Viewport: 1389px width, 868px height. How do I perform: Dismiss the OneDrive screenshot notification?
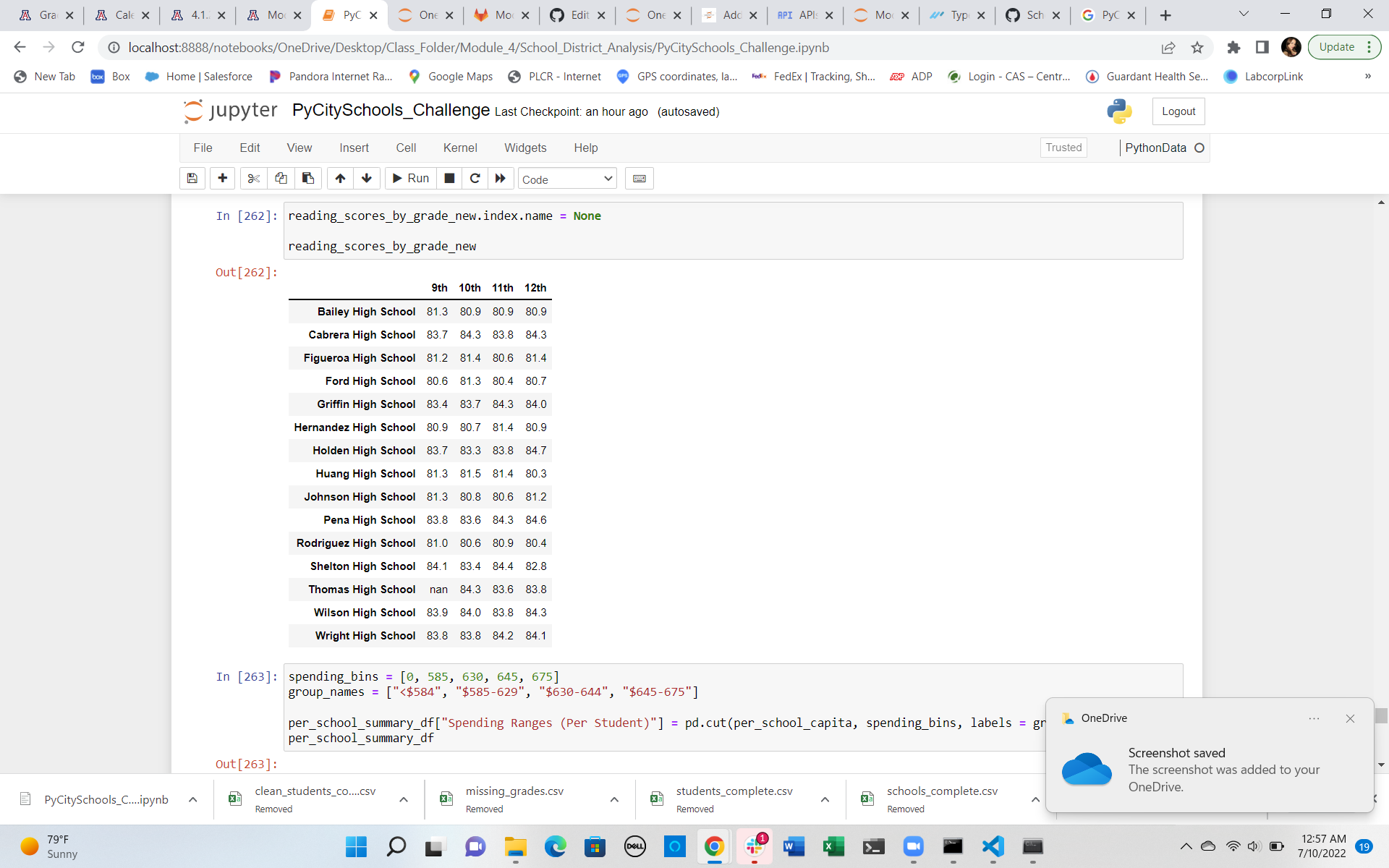(1349, 718)
